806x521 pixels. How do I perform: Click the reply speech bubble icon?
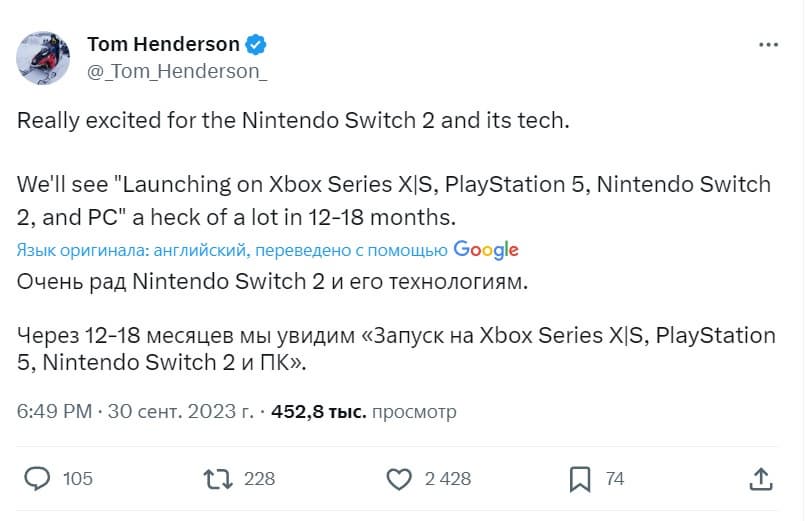tap(37, 479)
